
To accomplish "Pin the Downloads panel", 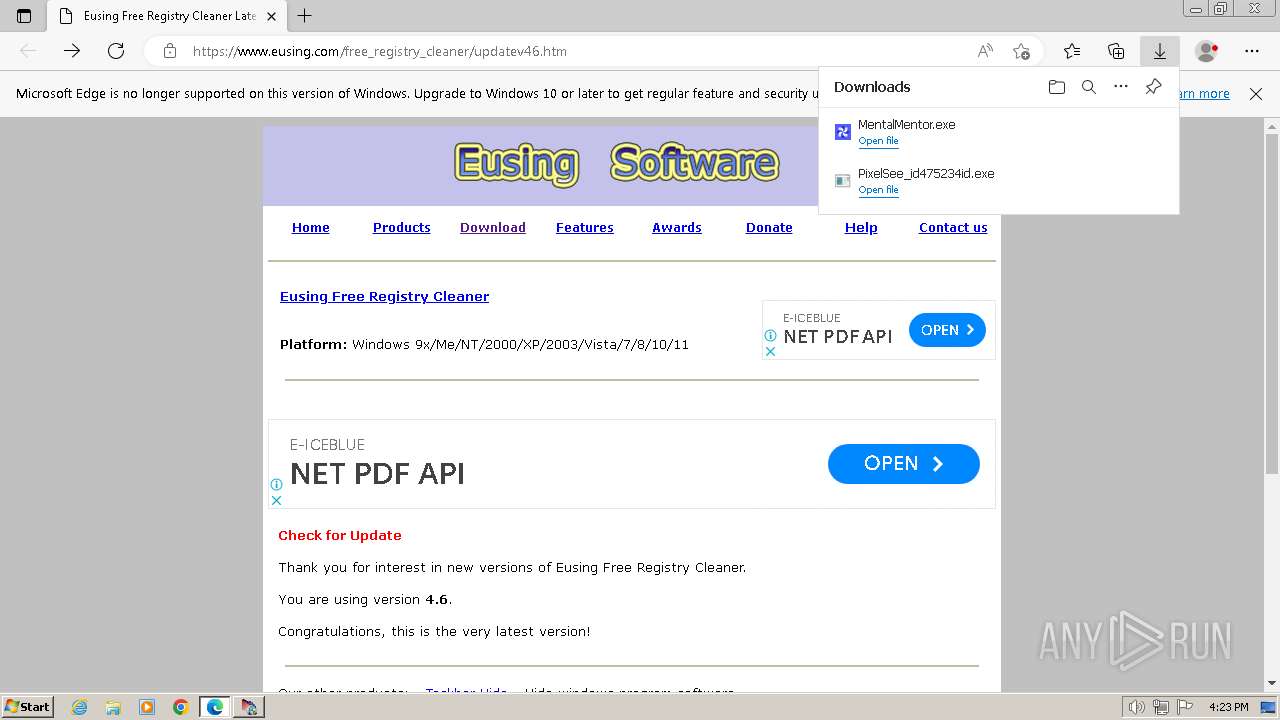I will click(x=1153, y=87).
